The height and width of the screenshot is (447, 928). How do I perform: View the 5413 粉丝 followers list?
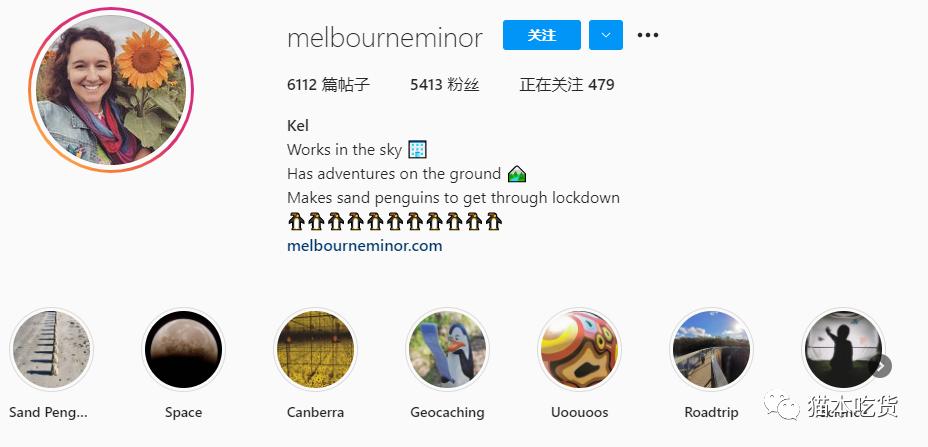click(444, 85)
